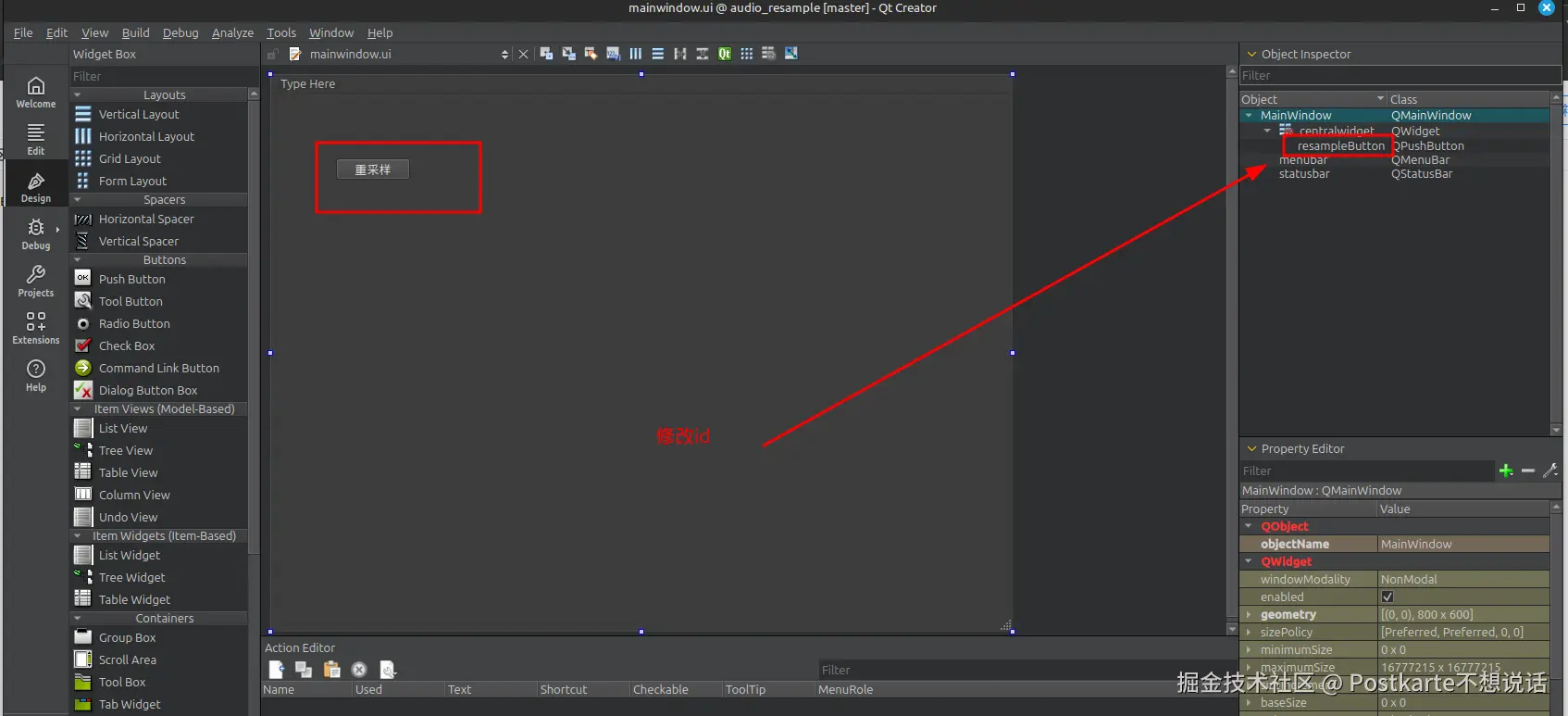
Task: Open the mainwindow.ui file selector dropdown
Action: [504, 55]
